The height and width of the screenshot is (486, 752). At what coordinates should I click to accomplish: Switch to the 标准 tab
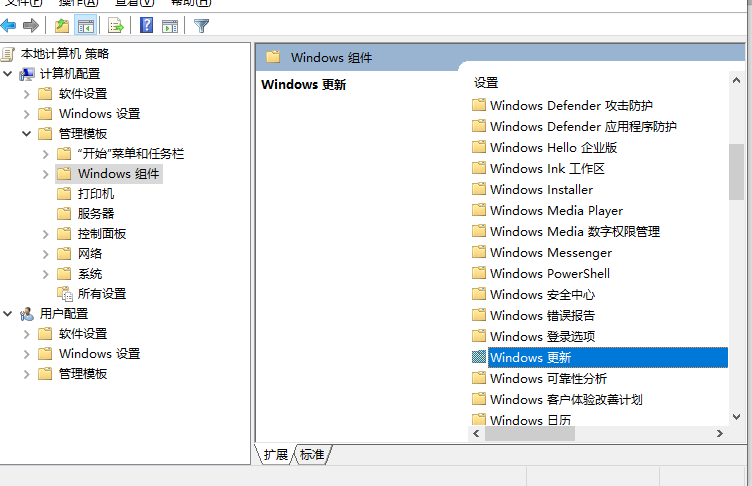(312, 454)
